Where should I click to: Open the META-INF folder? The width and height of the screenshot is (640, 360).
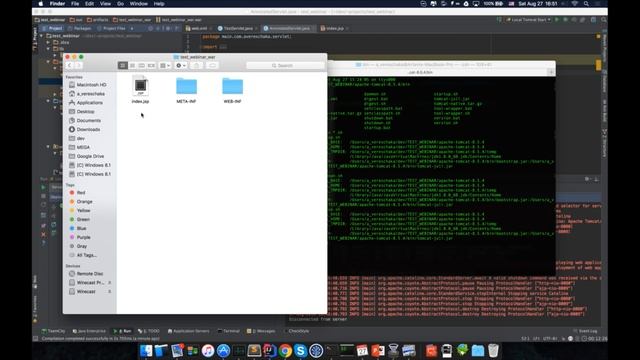coord(186,90)
